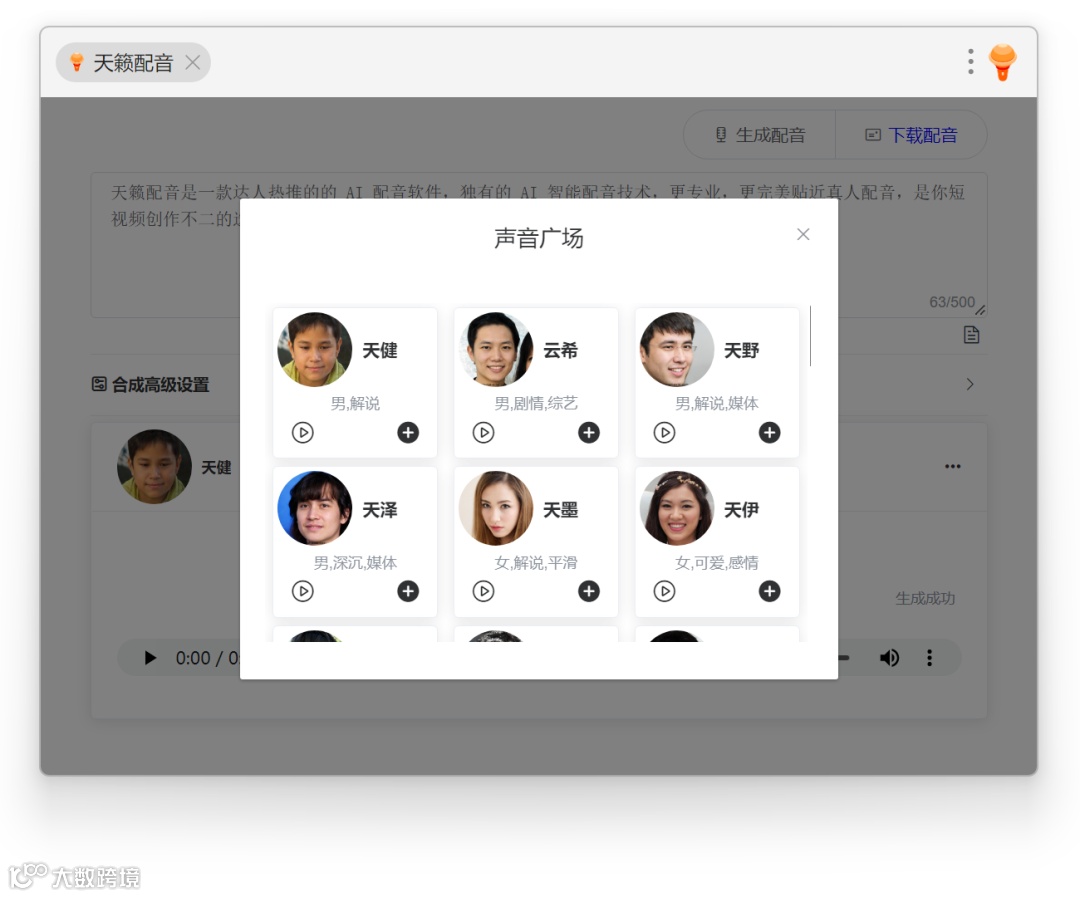1080x897 pixels.
Task: Click the 男,解说 tag text
Action: click(355, 403)
